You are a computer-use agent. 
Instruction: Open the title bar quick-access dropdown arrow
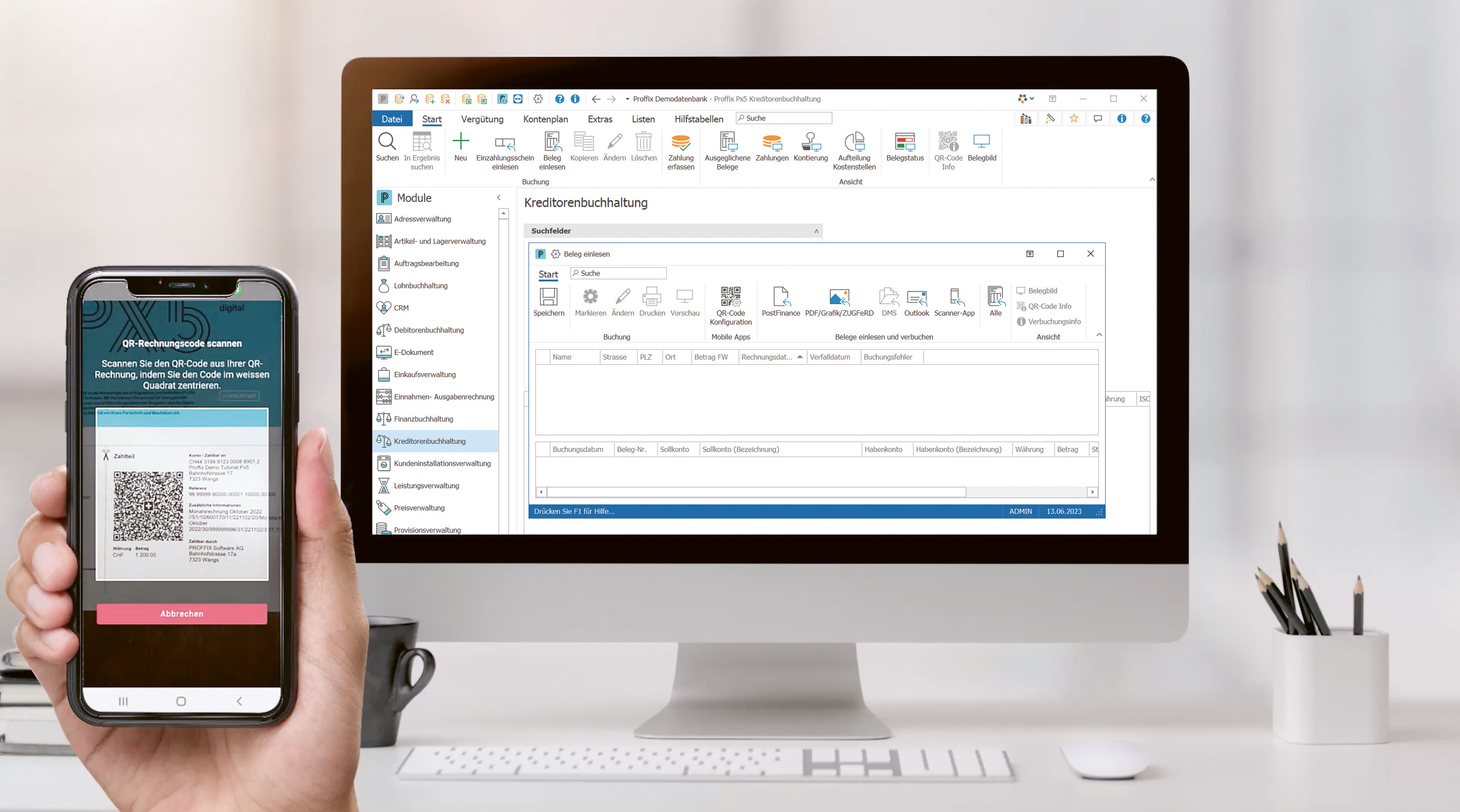(x=627, y=99)
